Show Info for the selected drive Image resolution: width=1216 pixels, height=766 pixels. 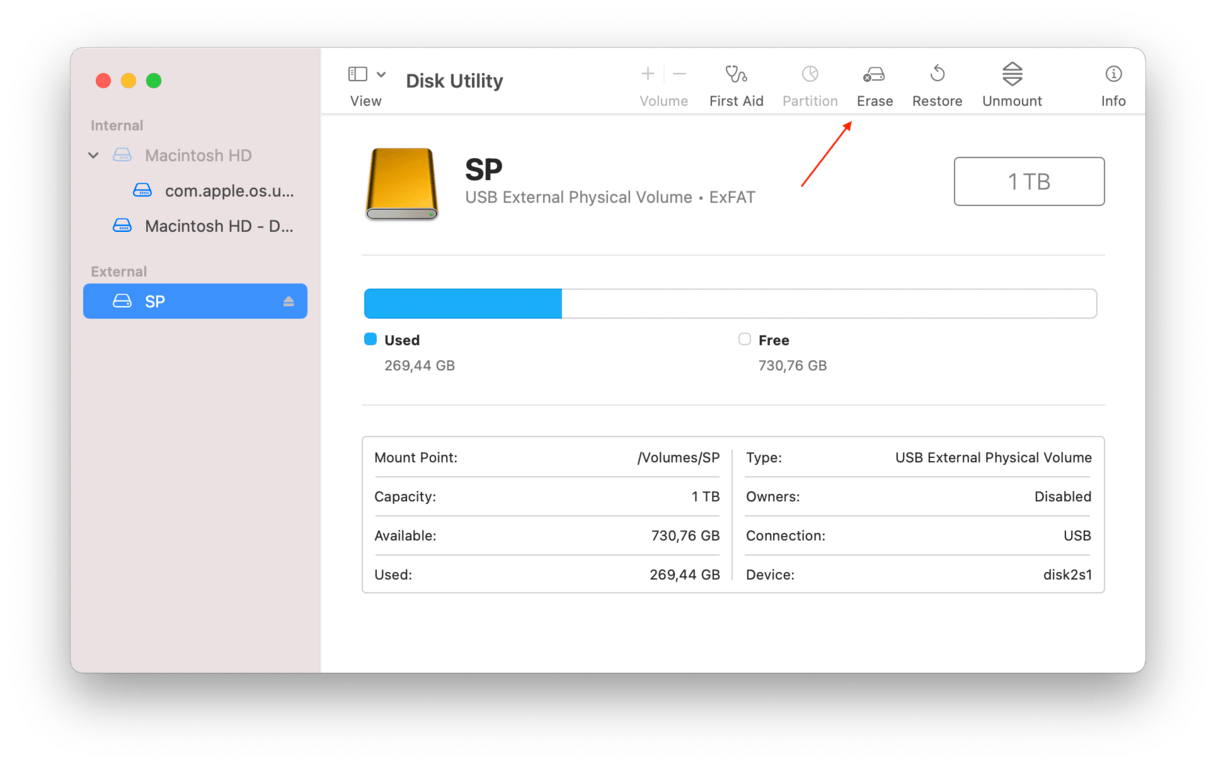(x=1113, y=80)
